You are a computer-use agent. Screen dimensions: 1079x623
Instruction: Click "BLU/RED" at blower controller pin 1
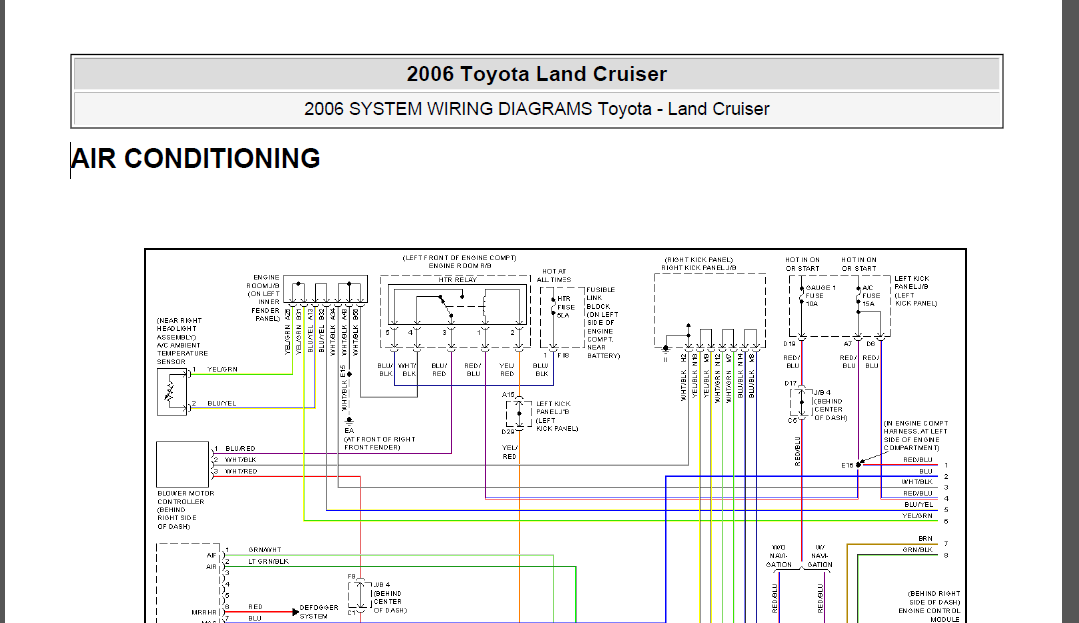point(240,449)
